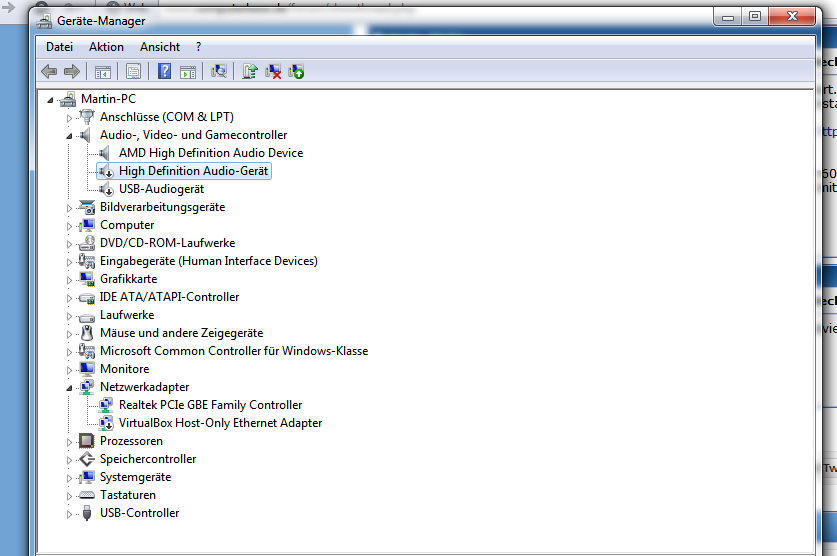Image resolution: width=837 pixels, height=556 pixels.
Task: Collapse Audio-, Video- und Gamecontroller
Action: (x=69, y=136)
